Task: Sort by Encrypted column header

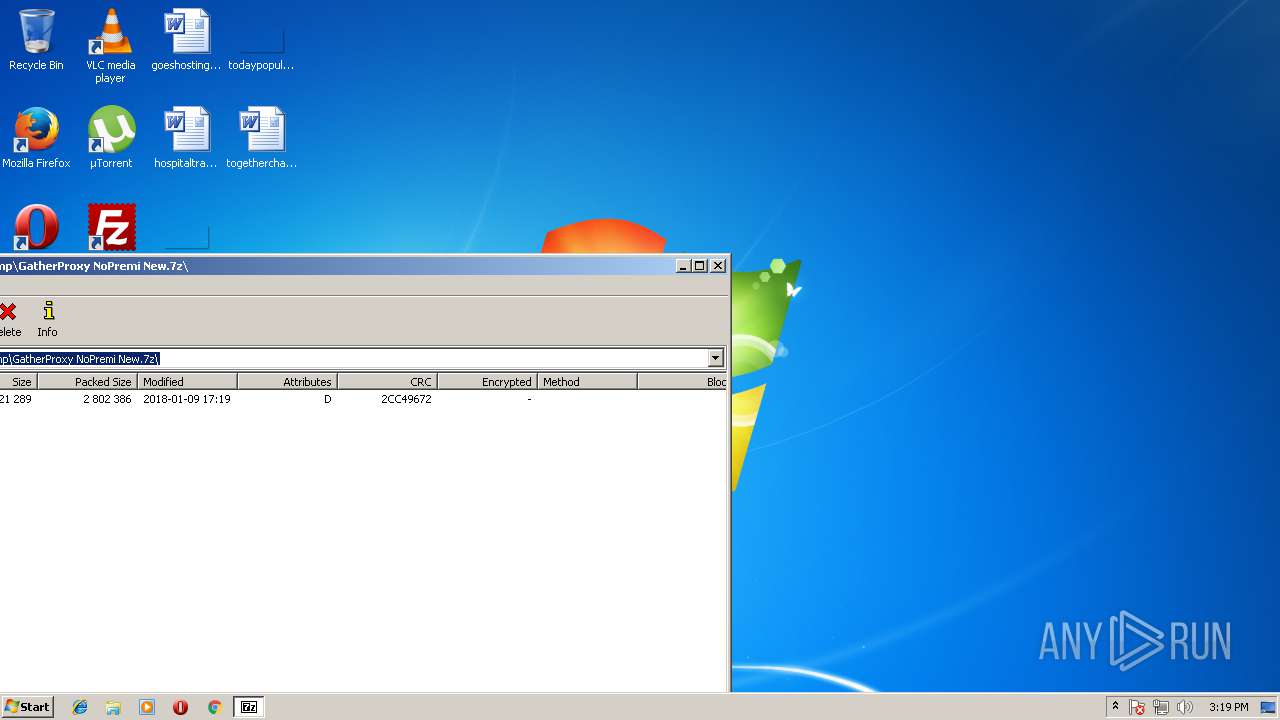Action: click(x=487, y=382)
